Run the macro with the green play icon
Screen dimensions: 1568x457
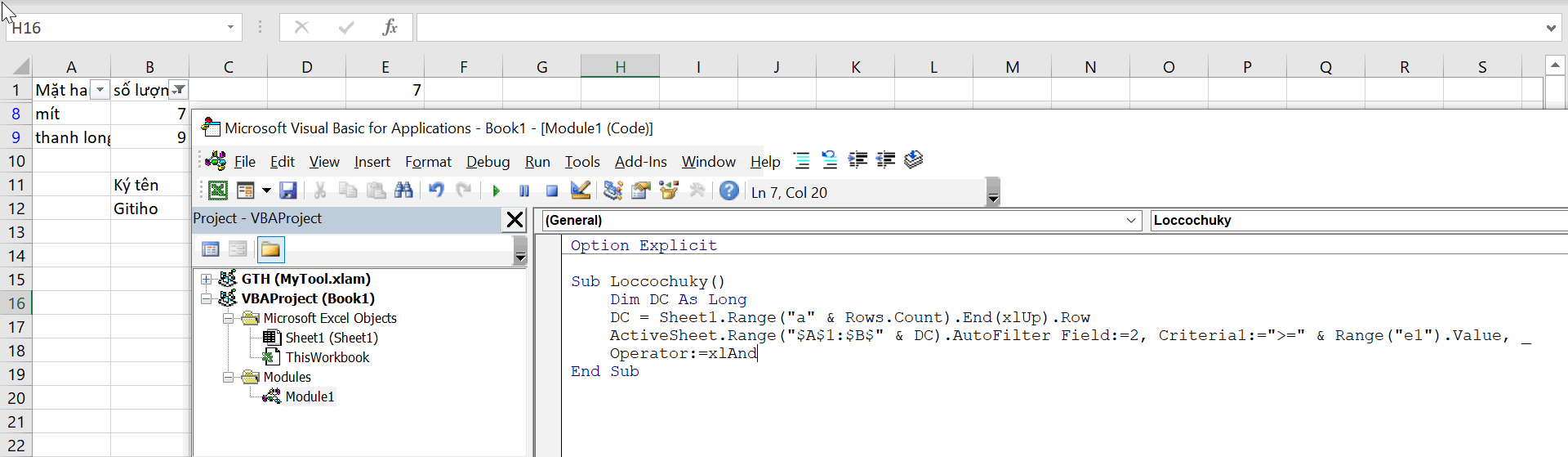point(497,191)
